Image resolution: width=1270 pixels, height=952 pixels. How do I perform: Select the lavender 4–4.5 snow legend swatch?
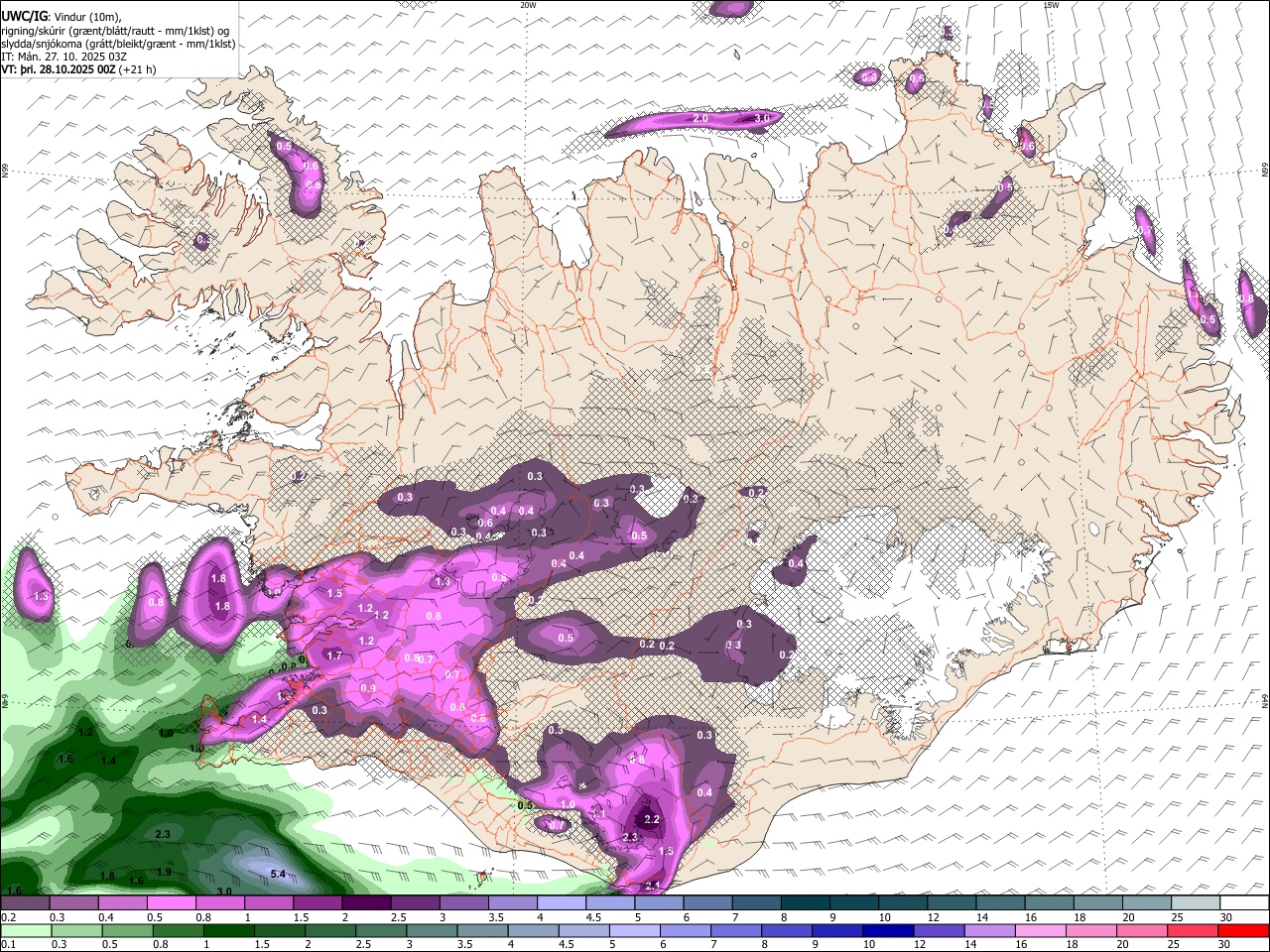click(x=562, y=902)
